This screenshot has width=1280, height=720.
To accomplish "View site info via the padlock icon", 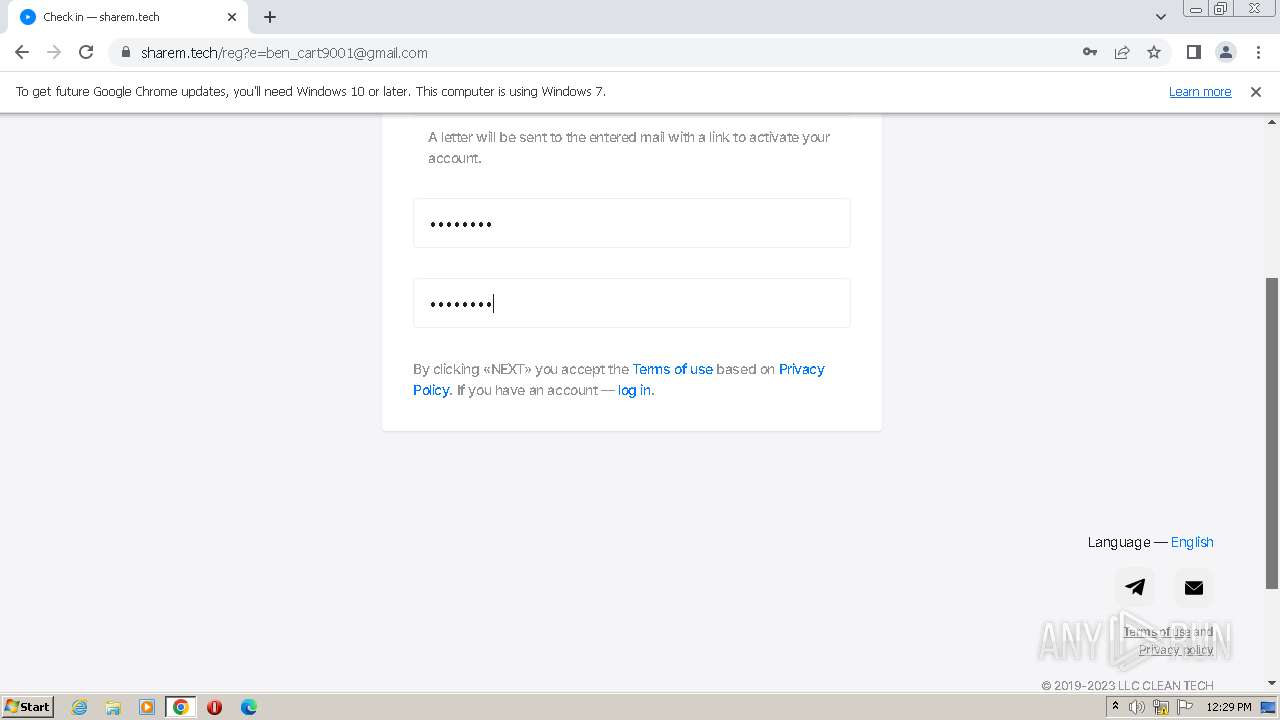I will click(126, 52).
